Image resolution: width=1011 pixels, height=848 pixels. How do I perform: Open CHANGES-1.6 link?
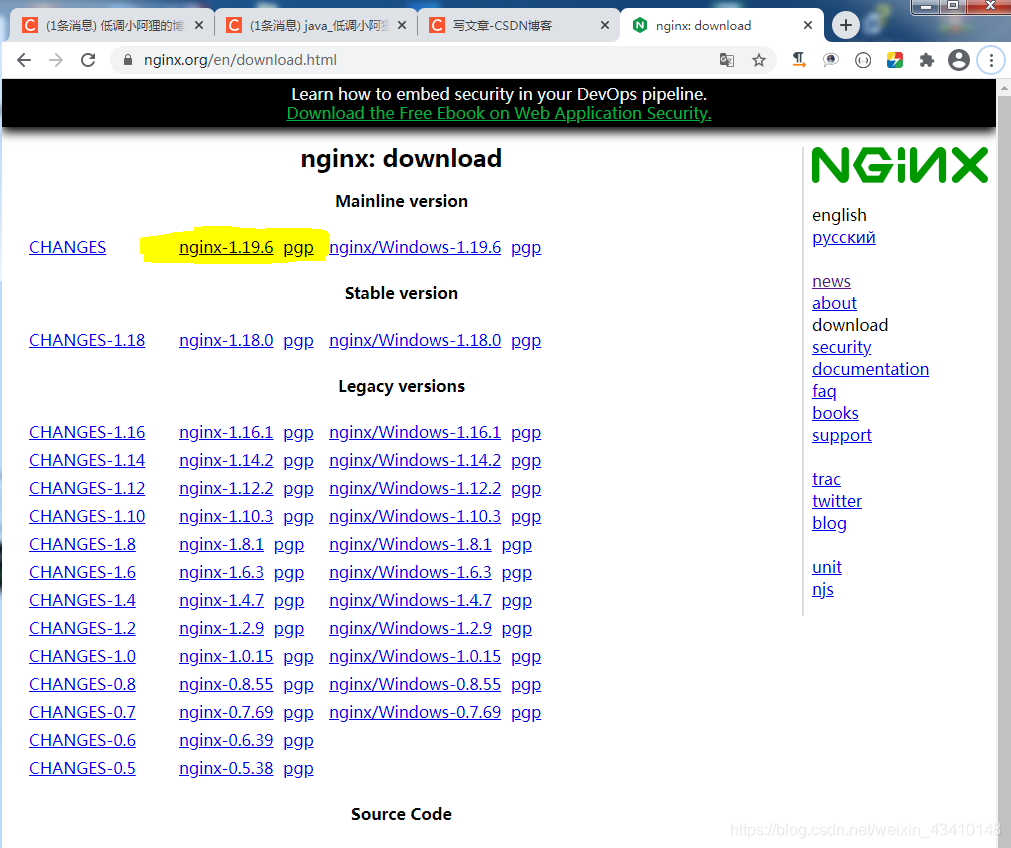tap(83, 573)
